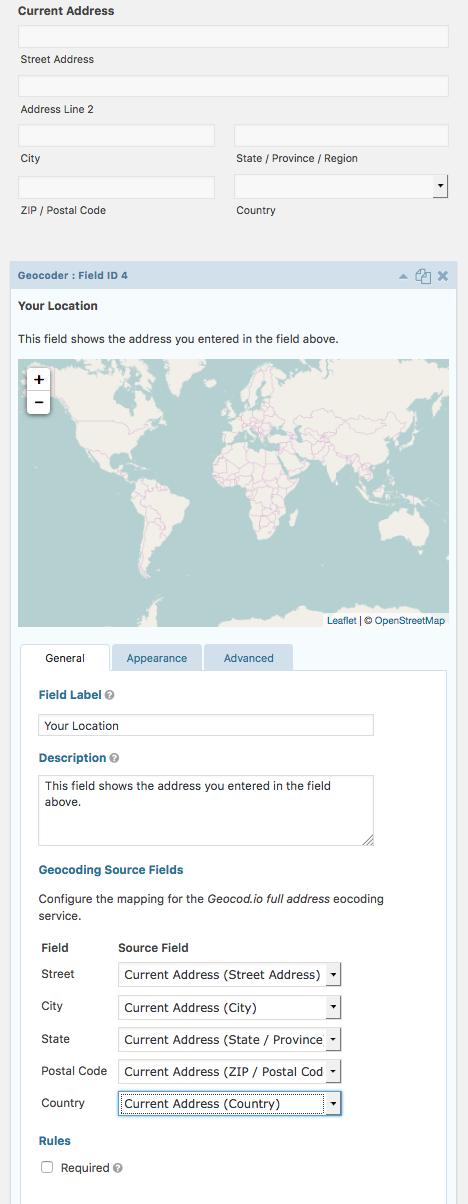The image size is (468, 1204).
Task: Zoom in on the map
Action: pos(39,380)
